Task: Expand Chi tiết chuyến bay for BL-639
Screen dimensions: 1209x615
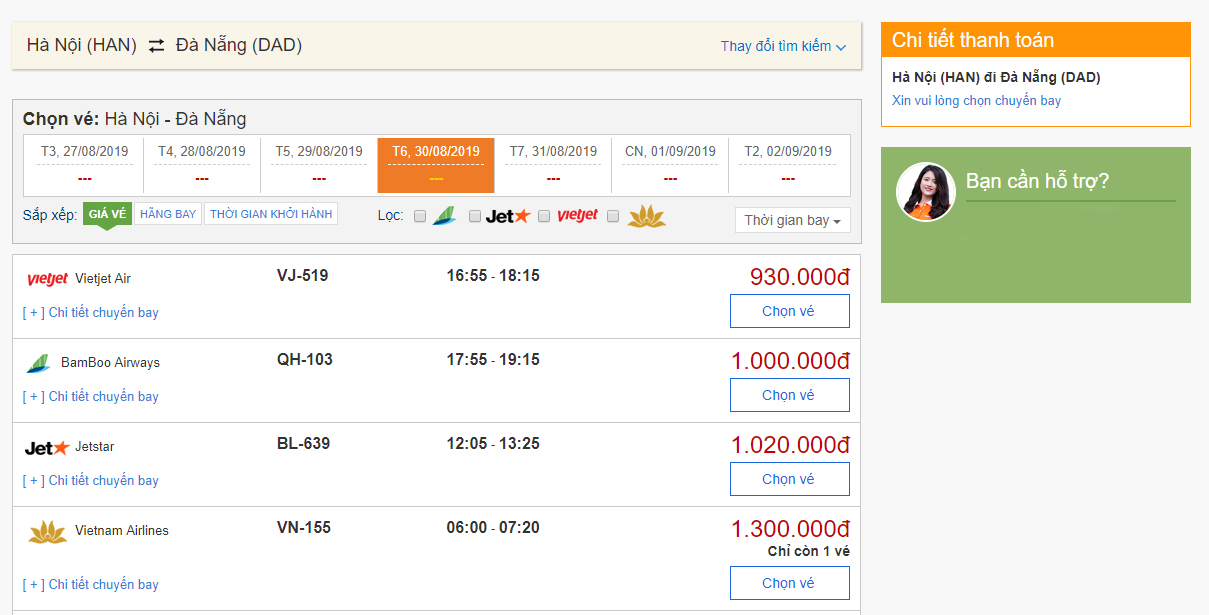Action: pos(91,480)
